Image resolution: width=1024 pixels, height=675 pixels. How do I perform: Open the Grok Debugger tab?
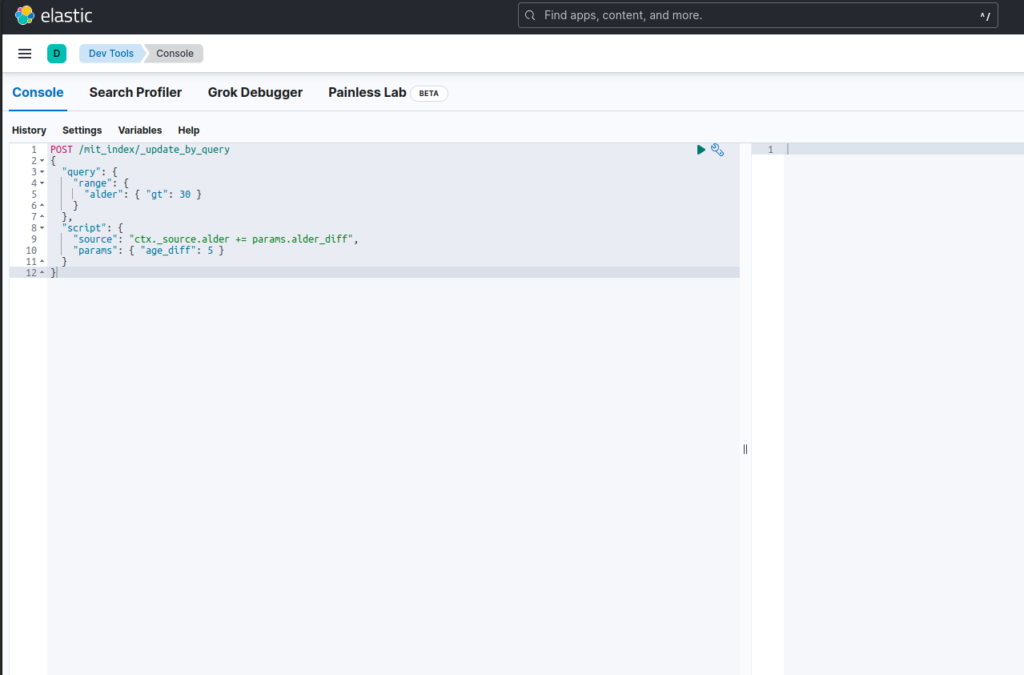pos(255,92)
